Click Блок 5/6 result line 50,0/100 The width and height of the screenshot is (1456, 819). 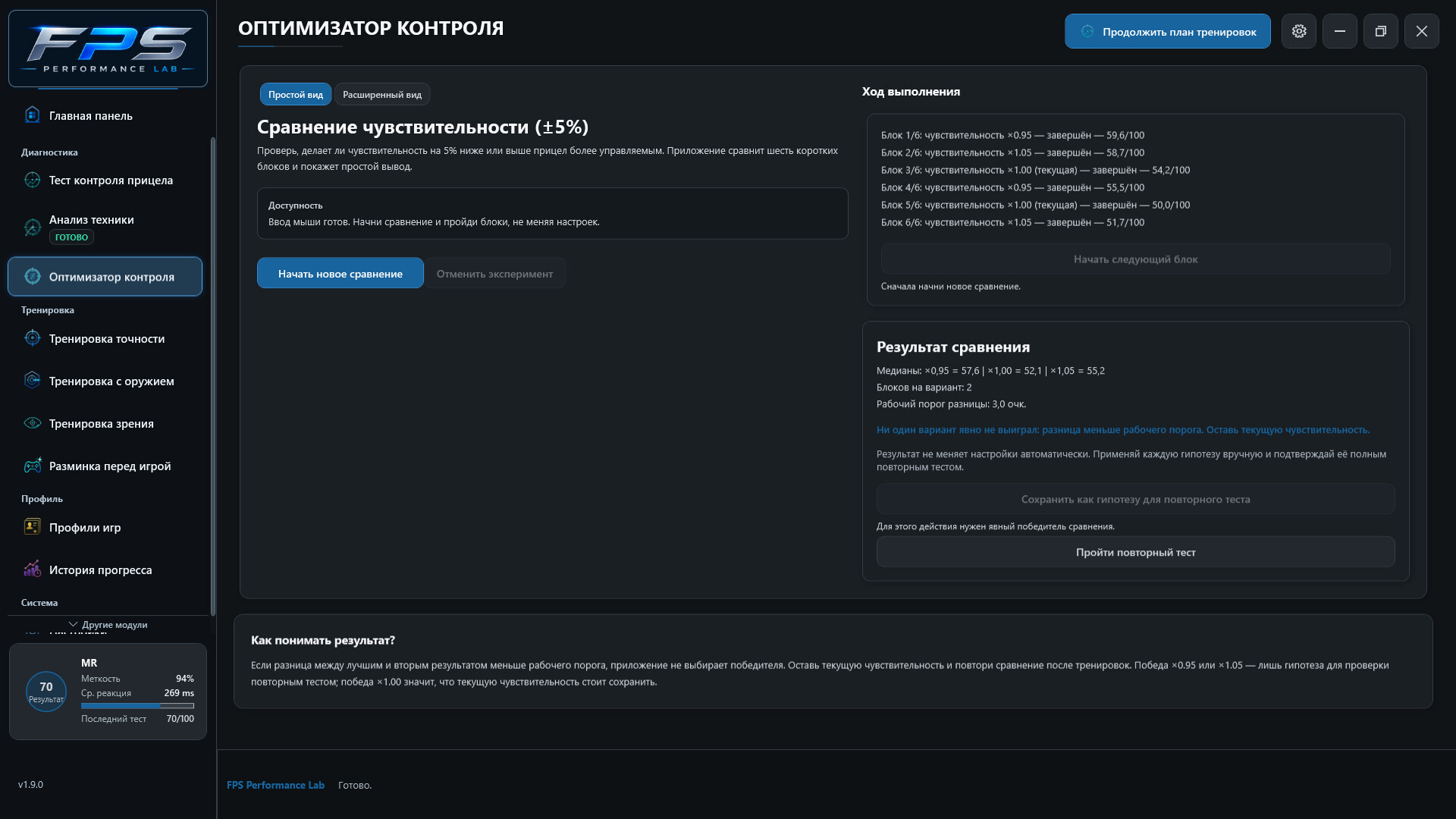[1035, 205]
